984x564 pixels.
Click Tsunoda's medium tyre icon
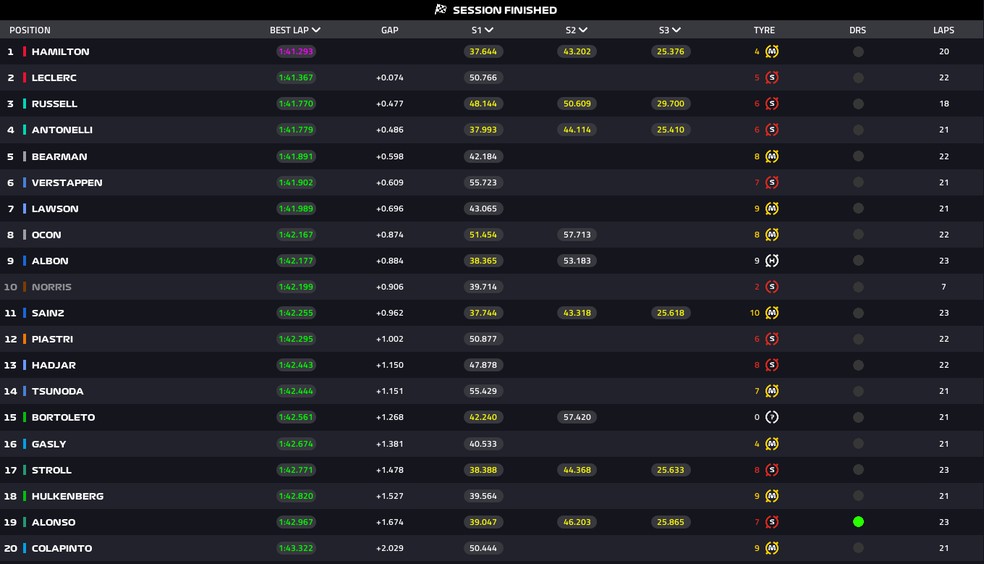pyautogui.click(x=772, y=391)
